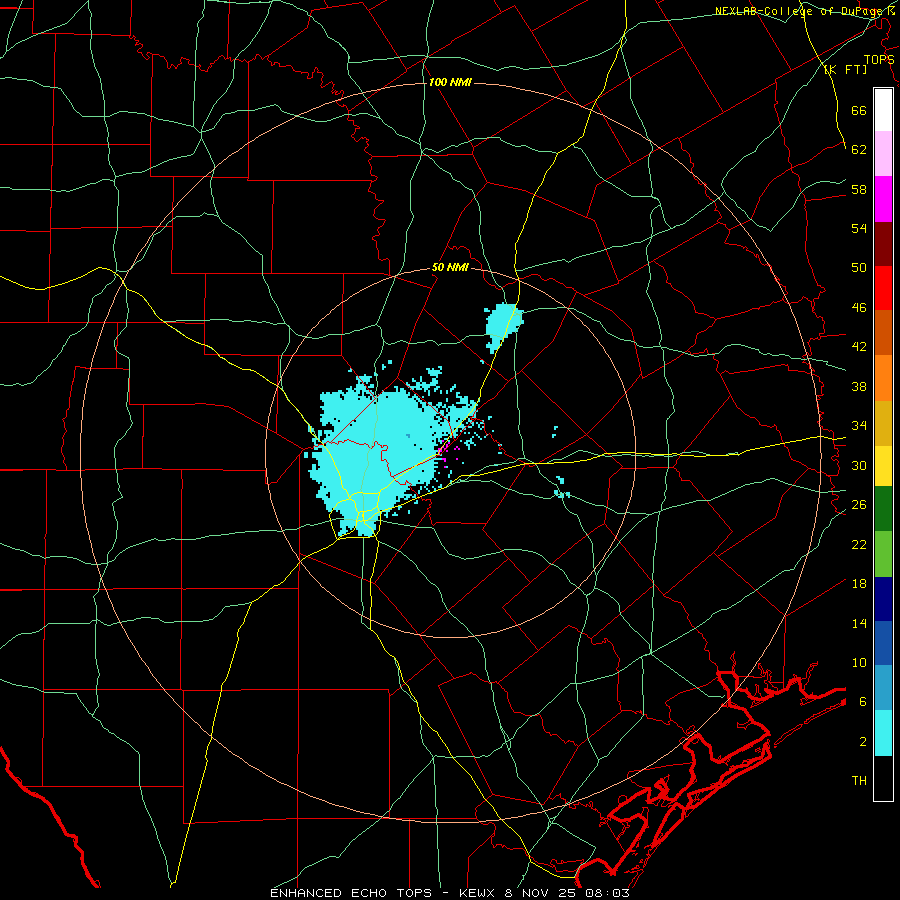Click the dark red 50-54 kft legend swatch
The image size is (900, 900).
(883, 243)
